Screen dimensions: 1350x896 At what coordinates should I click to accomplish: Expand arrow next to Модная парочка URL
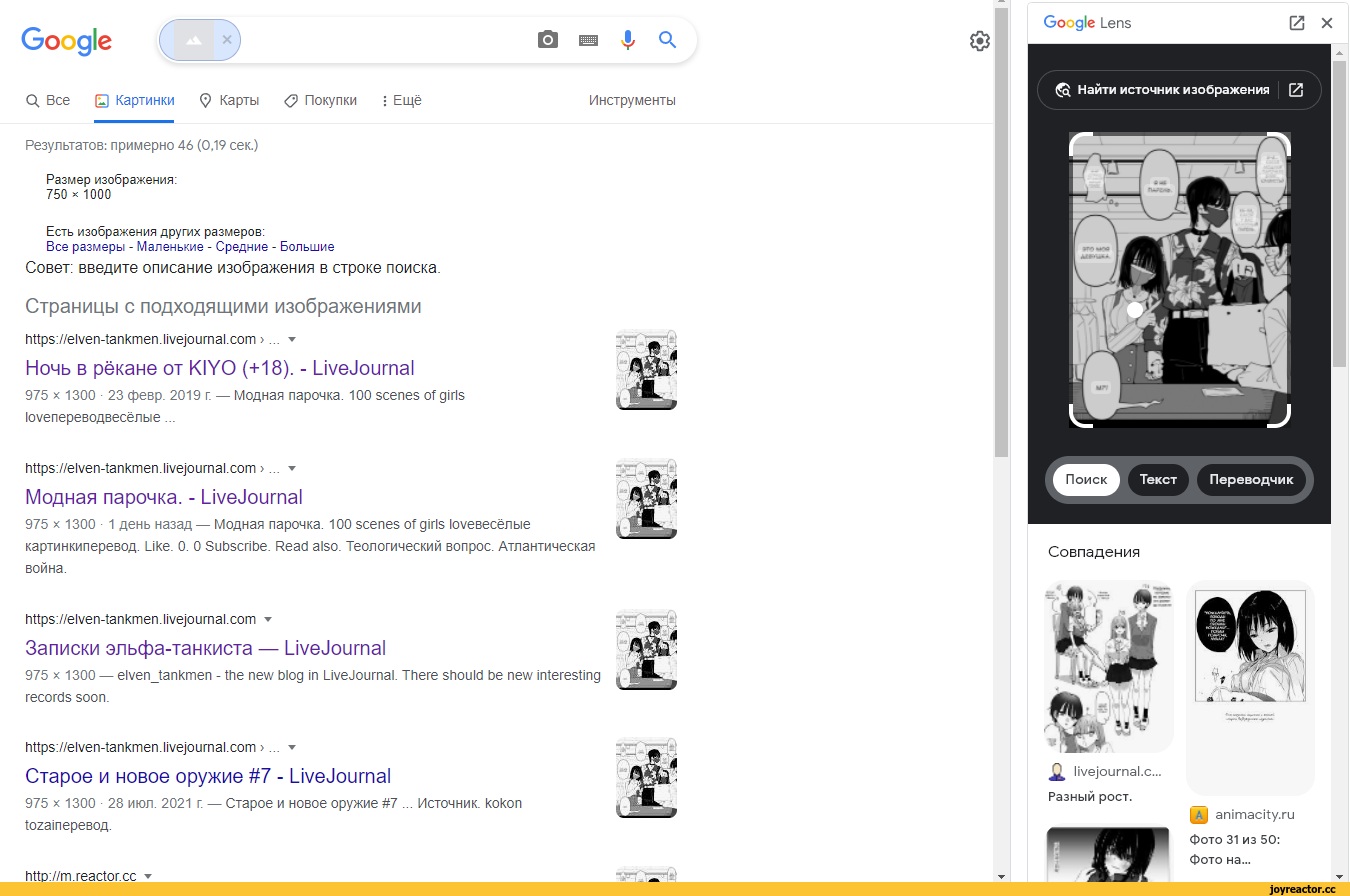click(x=292, y=469)
